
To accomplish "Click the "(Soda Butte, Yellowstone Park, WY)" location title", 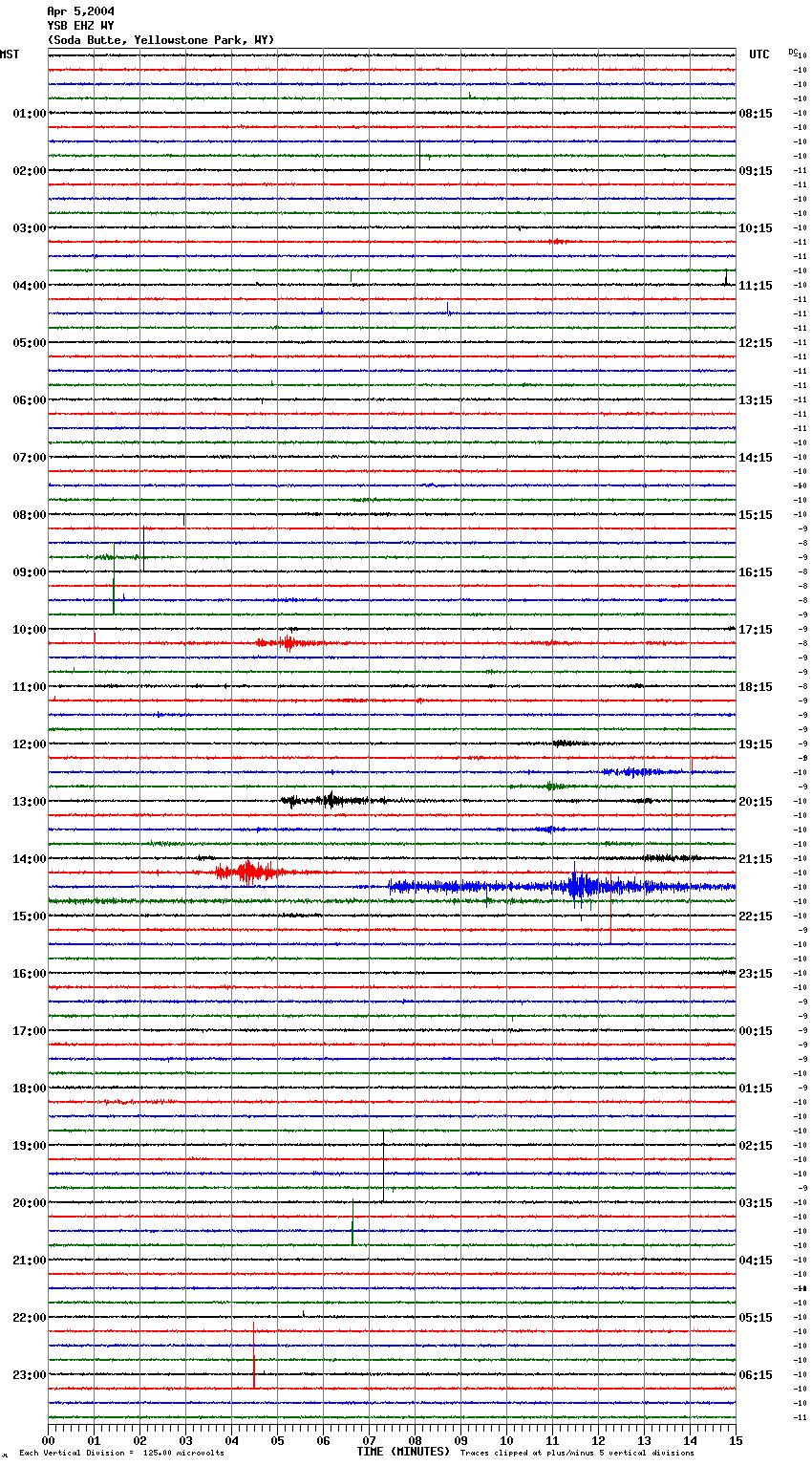I will pyautogui.click(x=160, y=40).
